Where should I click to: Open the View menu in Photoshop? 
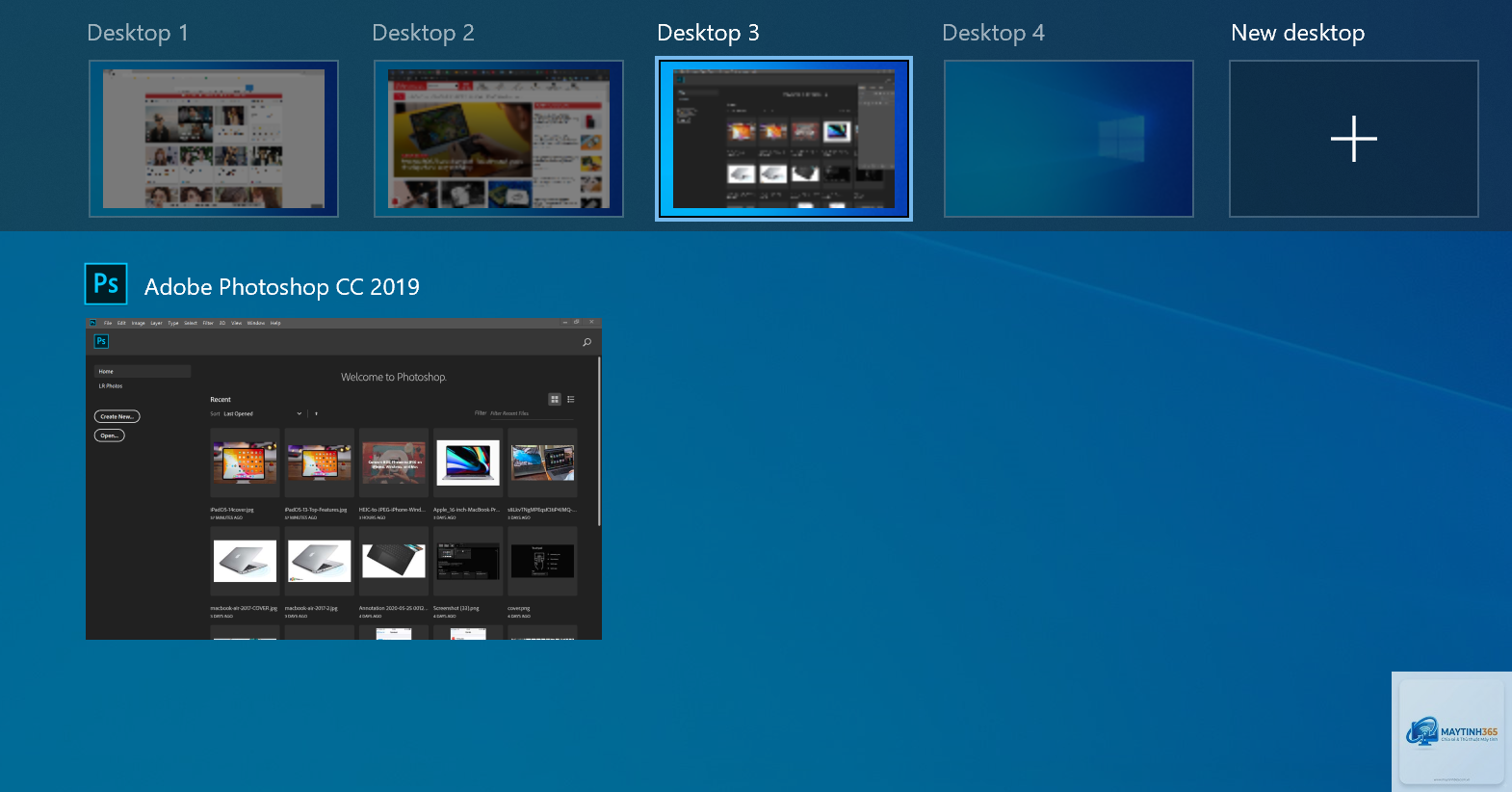236,324
